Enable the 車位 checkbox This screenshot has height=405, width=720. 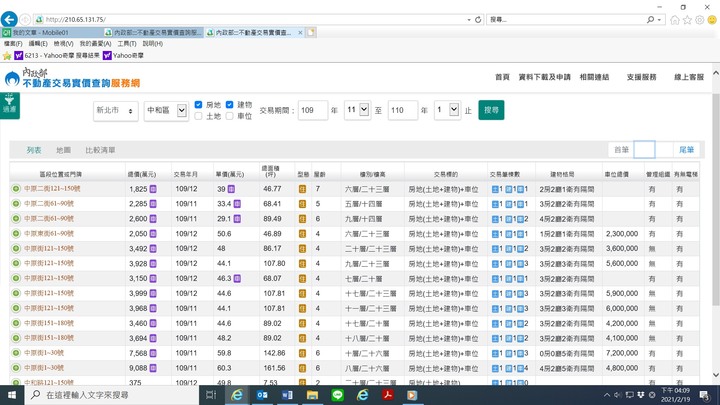230,116
